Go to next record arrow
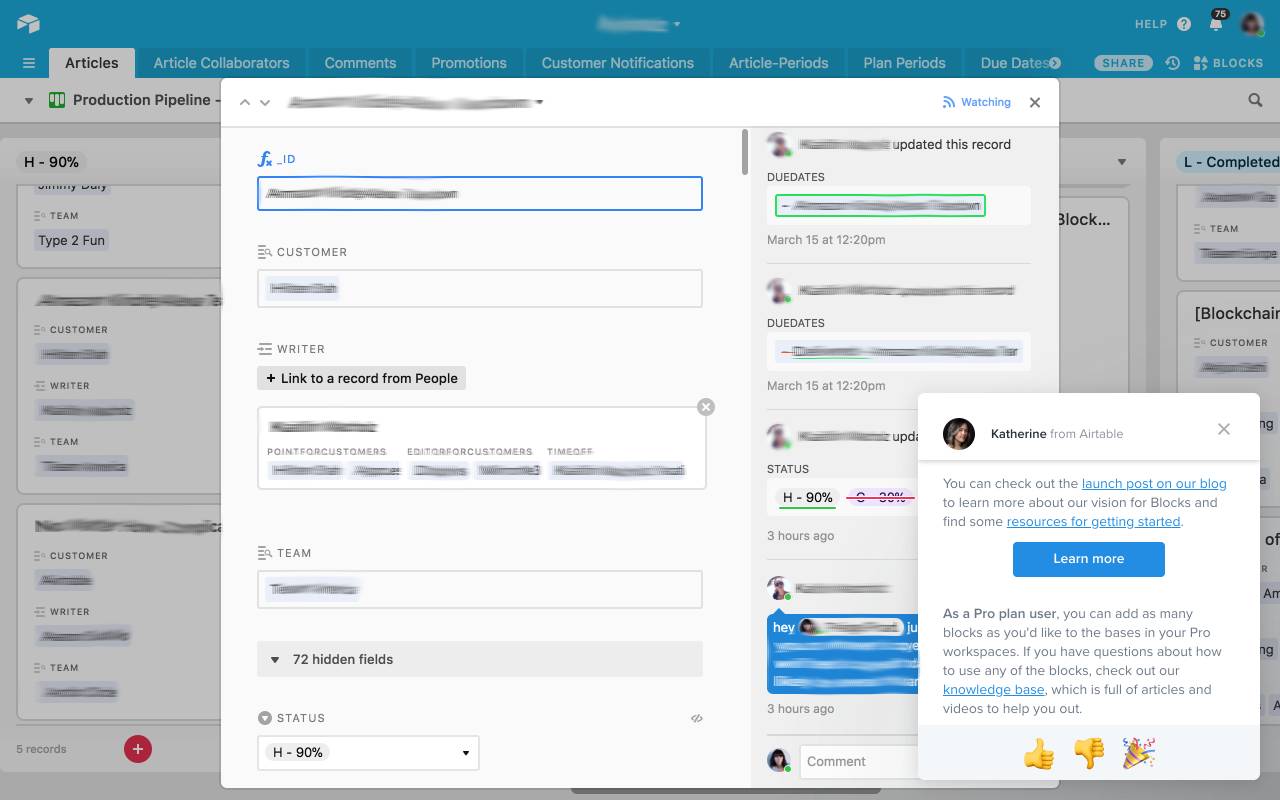1280x800 pixels. pos(265,102)
